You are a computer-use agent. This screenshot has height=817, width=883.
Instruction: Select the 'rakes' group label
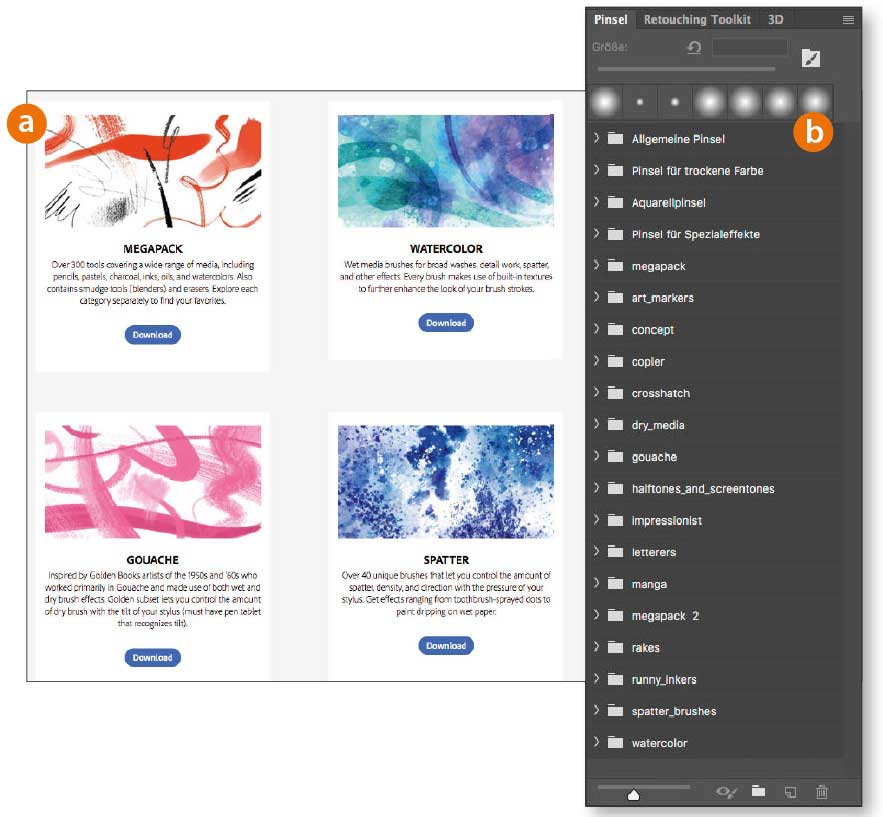tap(645, 648)
